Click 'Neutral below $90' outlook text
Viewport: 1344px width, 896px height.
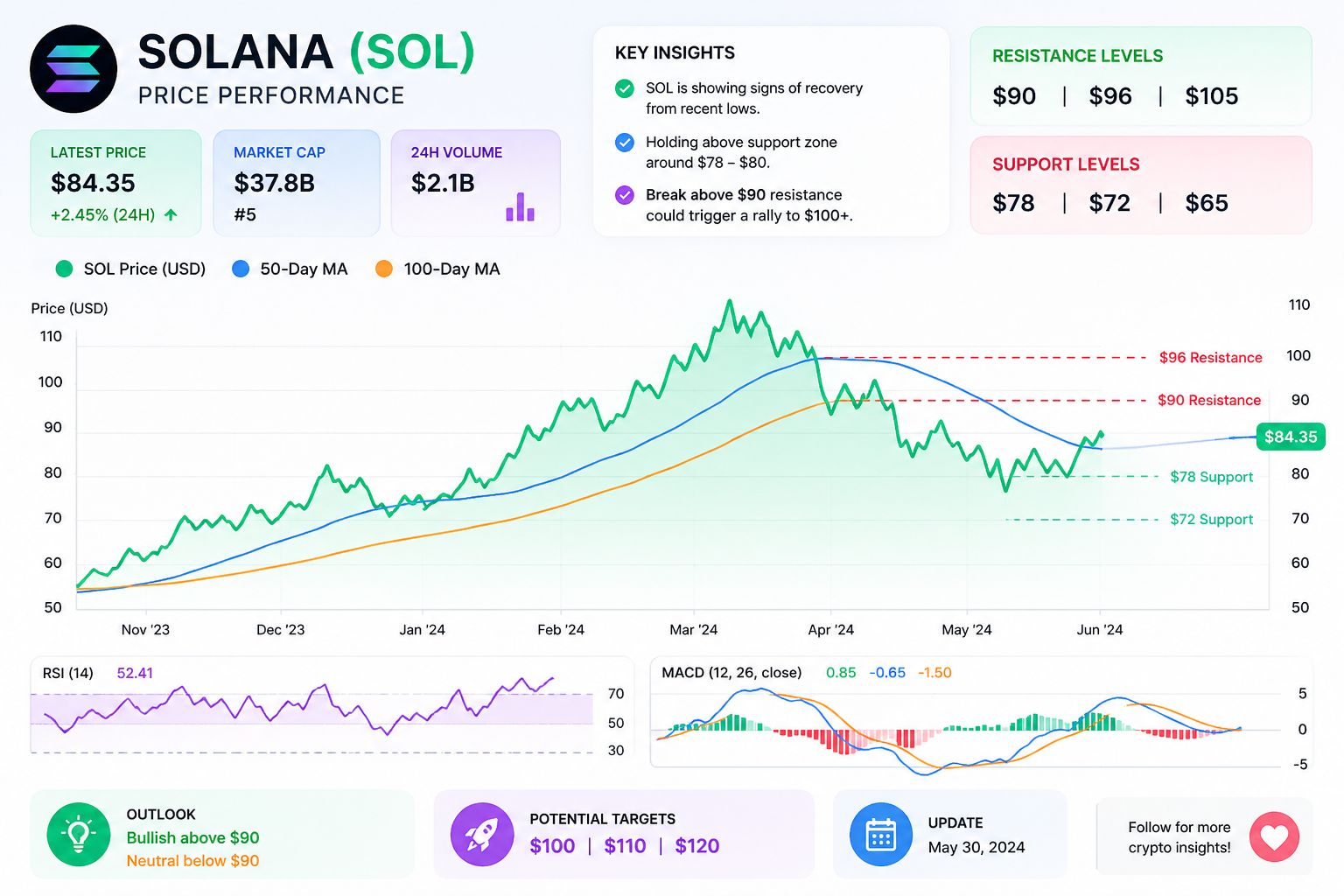[192, 861]
